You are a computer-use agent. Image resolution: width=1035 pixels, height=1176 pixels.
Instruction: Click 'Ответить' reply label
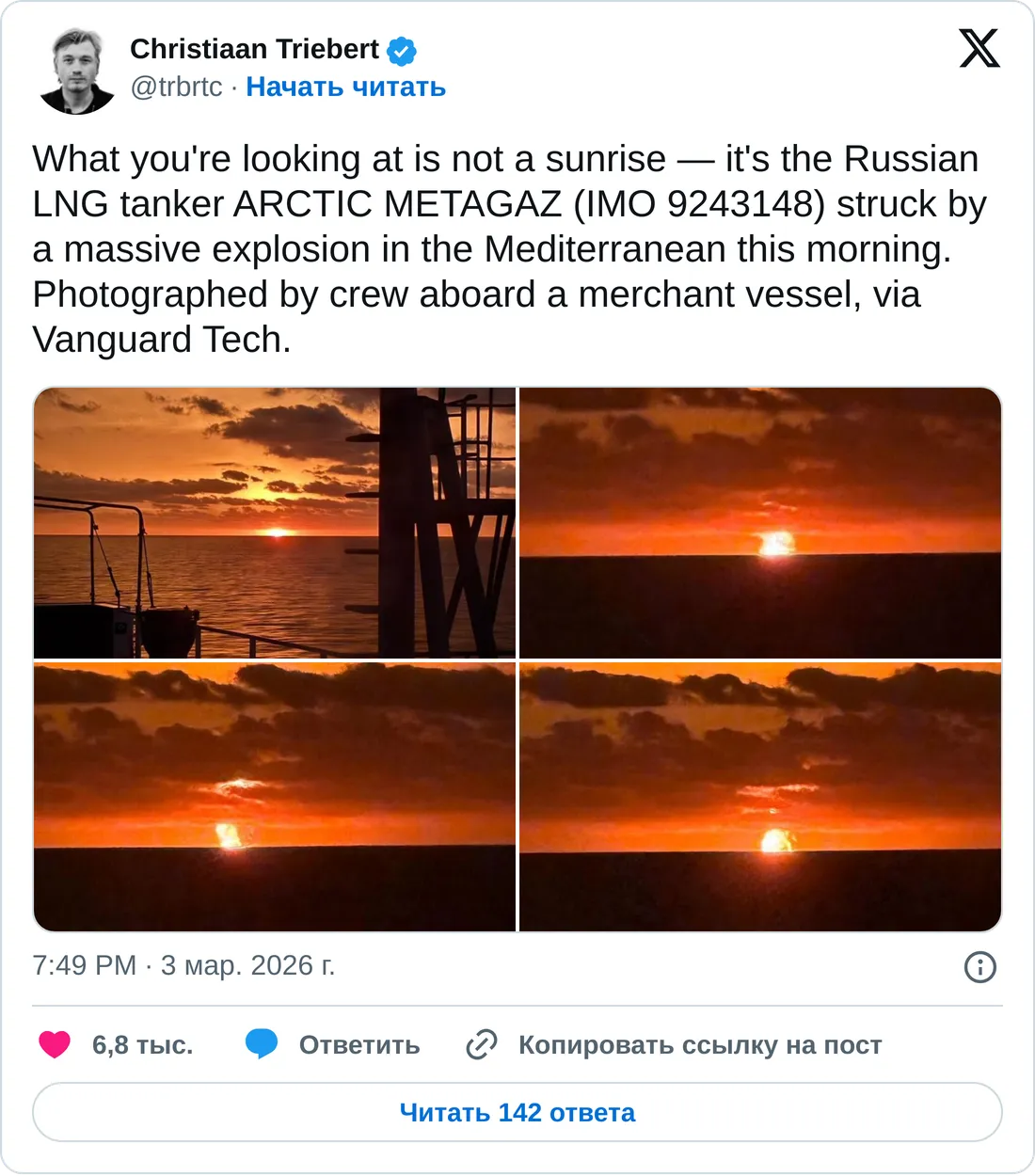tap(359, 1045)
